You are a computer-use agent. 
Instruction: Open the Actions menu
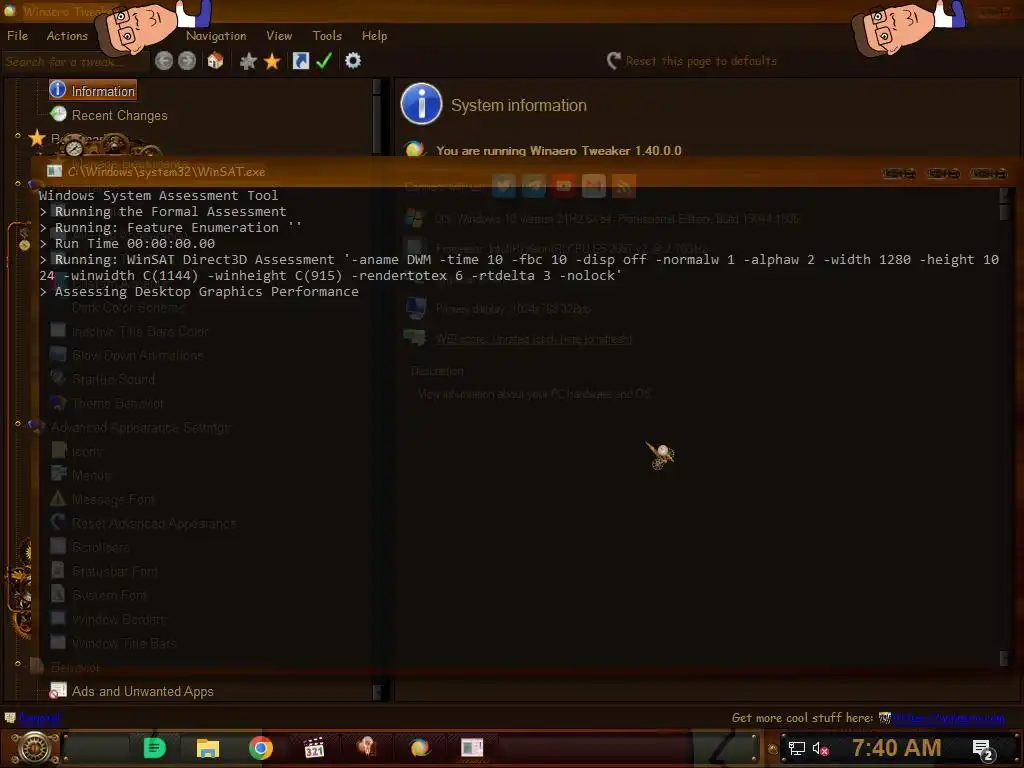coord(67,35)
